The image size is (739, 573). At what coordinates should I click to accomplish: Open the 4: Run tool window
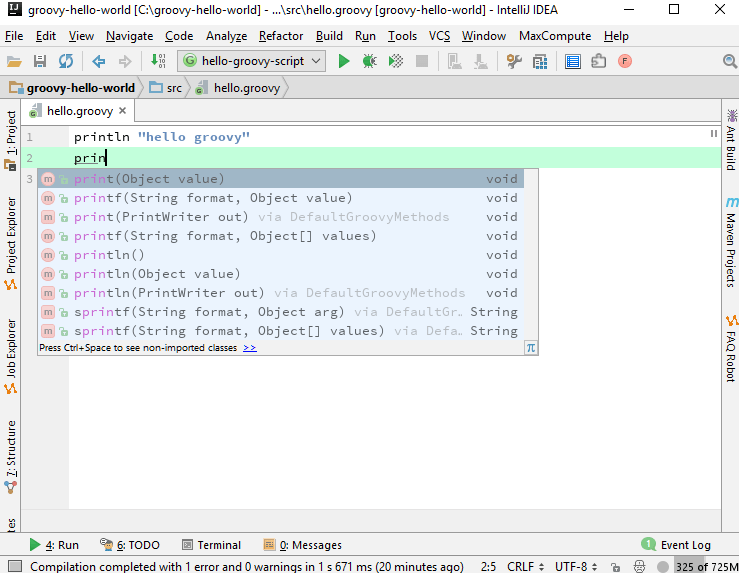54,545
